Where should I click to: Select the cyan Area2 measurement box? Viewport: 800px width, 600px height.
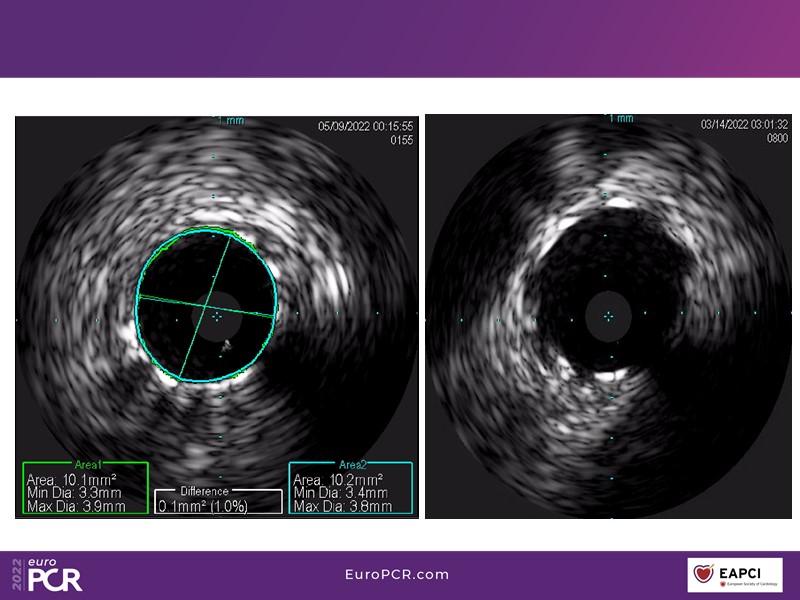350,488
